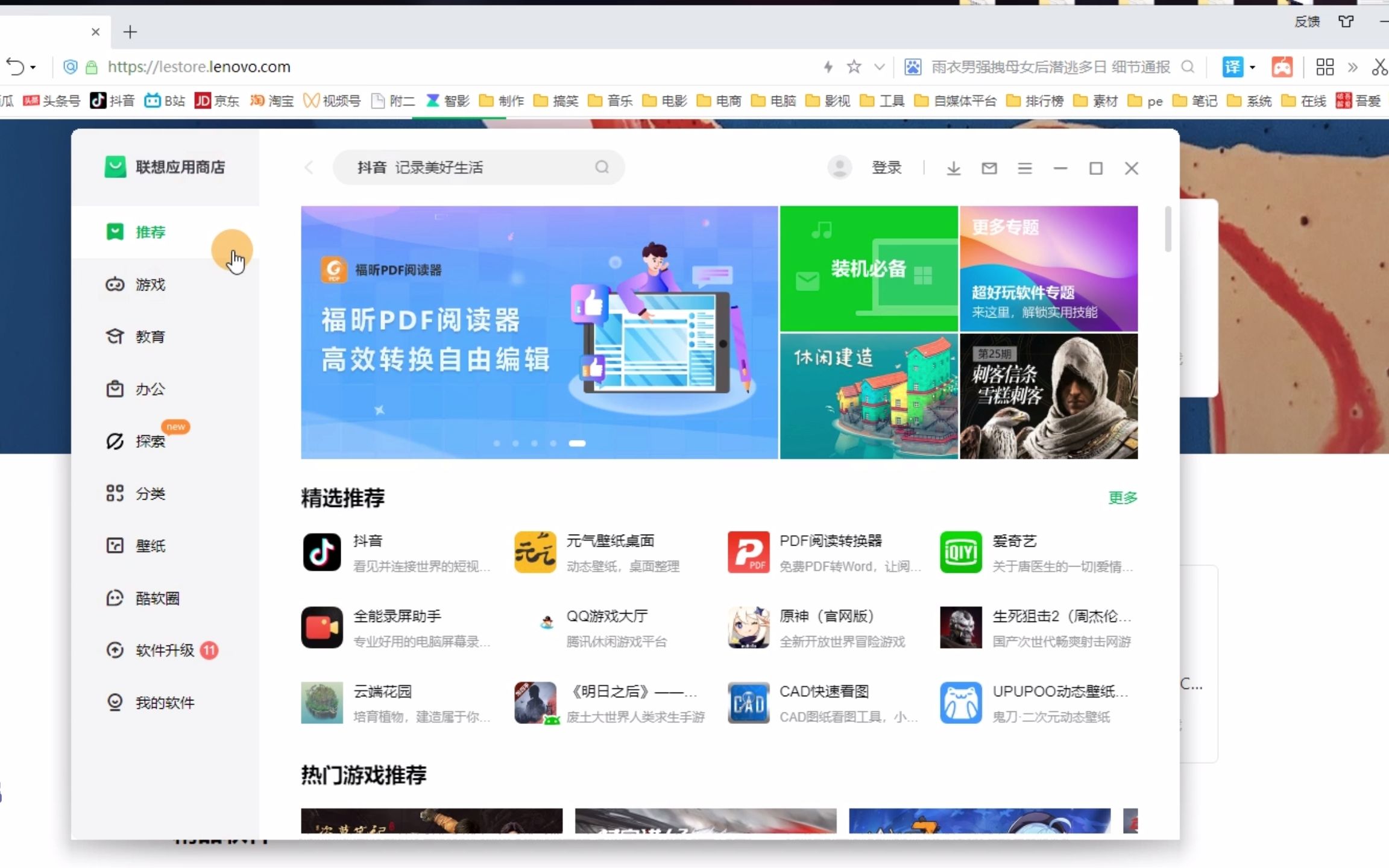This screenshot has width=1389, height=868.
Task: Open the 刺客信条 雪糕刺客 tile
Action: click(1048, 397)
